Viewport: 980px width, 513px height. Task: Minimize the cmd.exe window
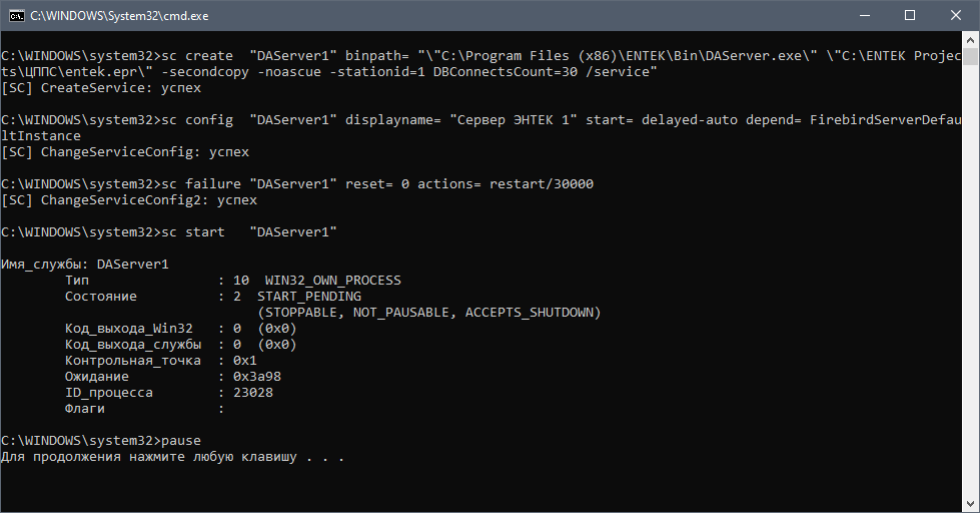click(864, 15)
